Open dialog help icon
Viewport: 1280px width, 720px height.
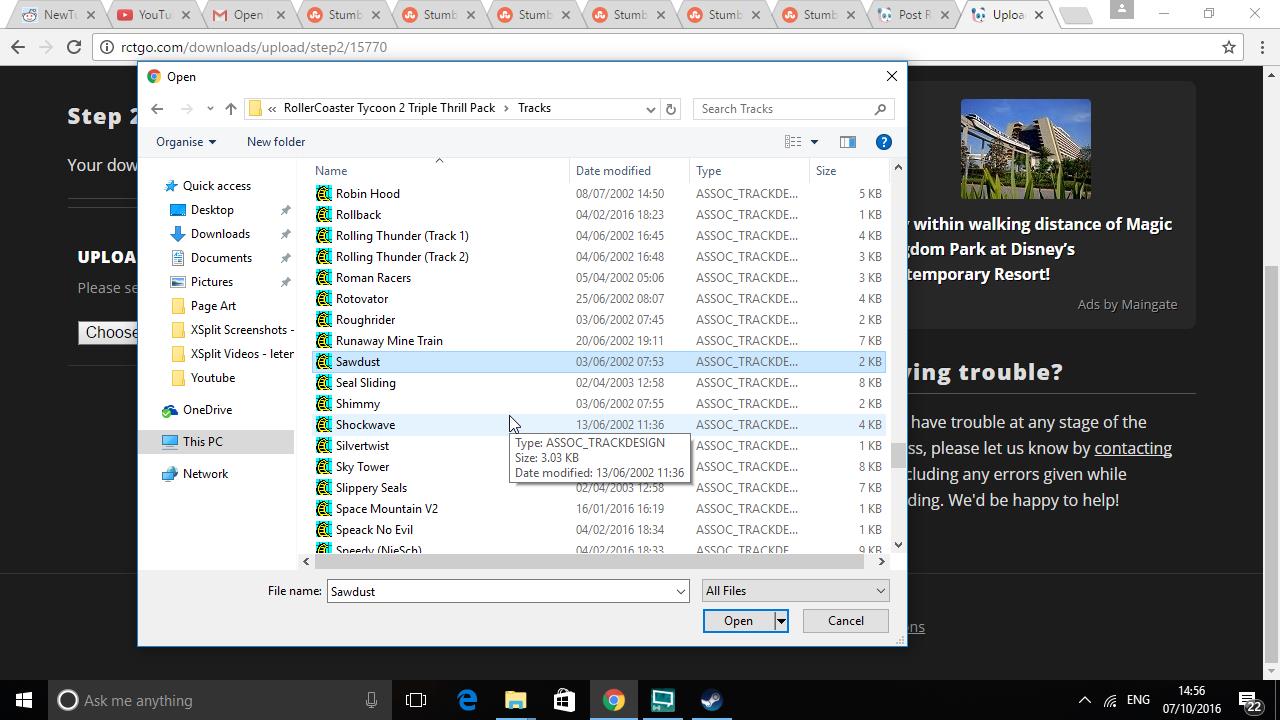click(x=884, y=142)
